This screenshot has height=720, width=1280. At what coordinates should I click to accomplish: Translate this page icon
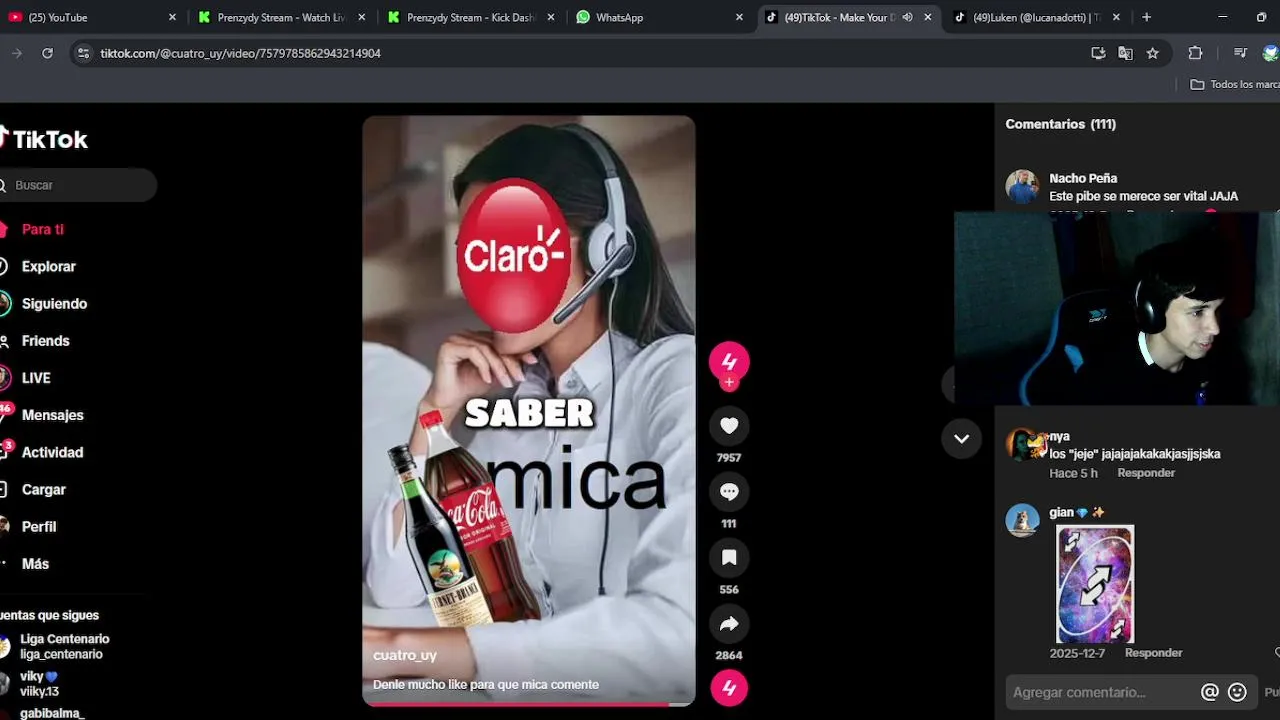click(1125, 53)
